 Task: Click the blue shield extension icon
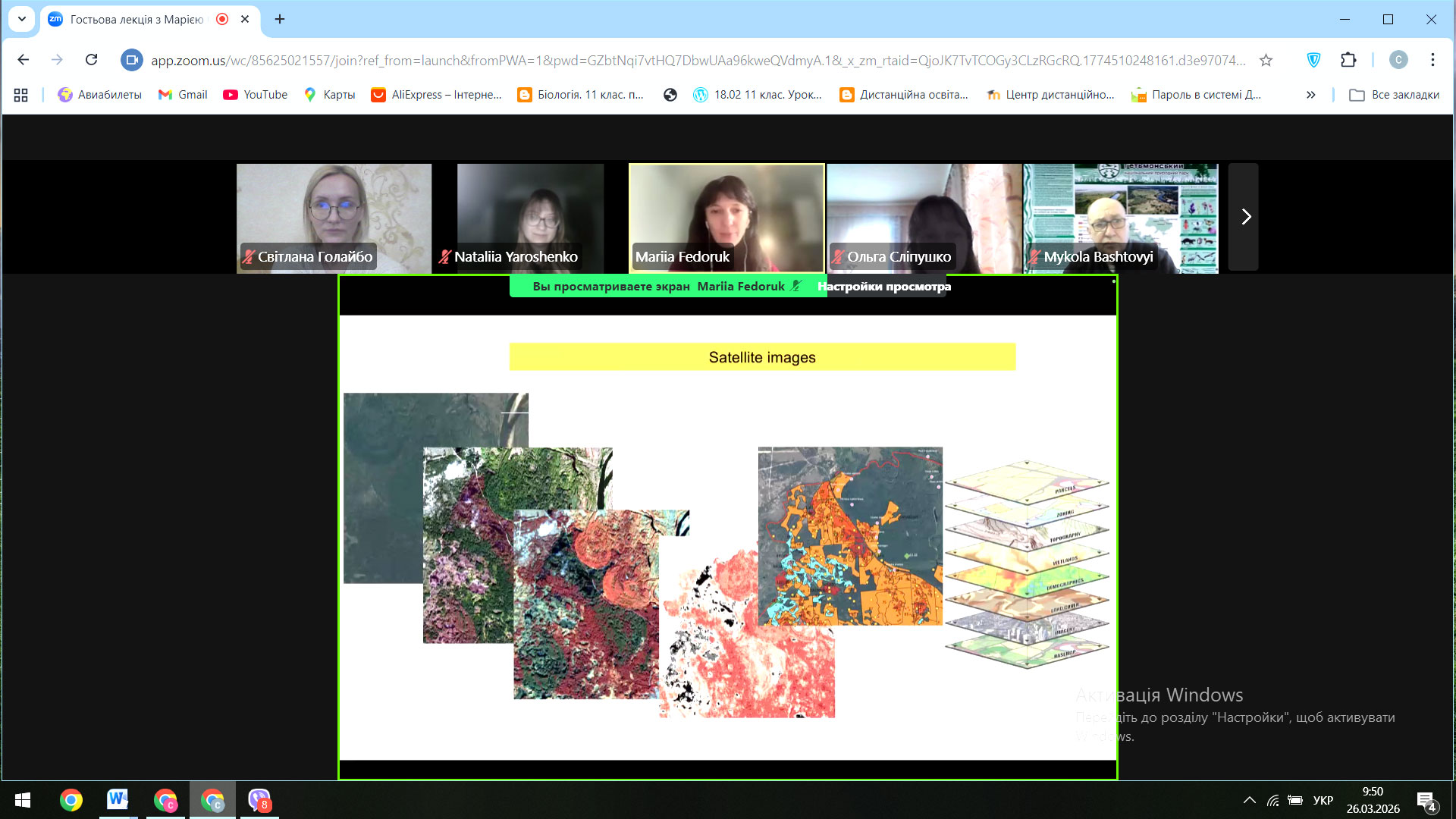coord(1313,60)
